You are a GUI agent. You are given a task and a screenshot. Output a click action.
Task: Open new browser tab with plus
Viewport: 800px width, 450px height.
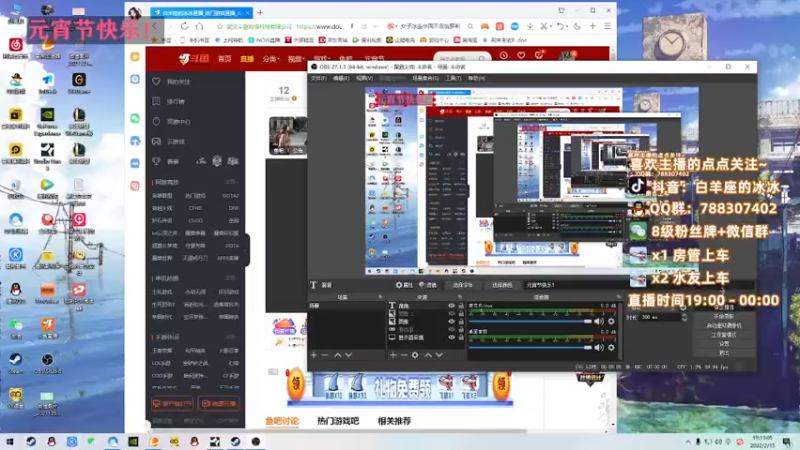click(x=260, y=12)
